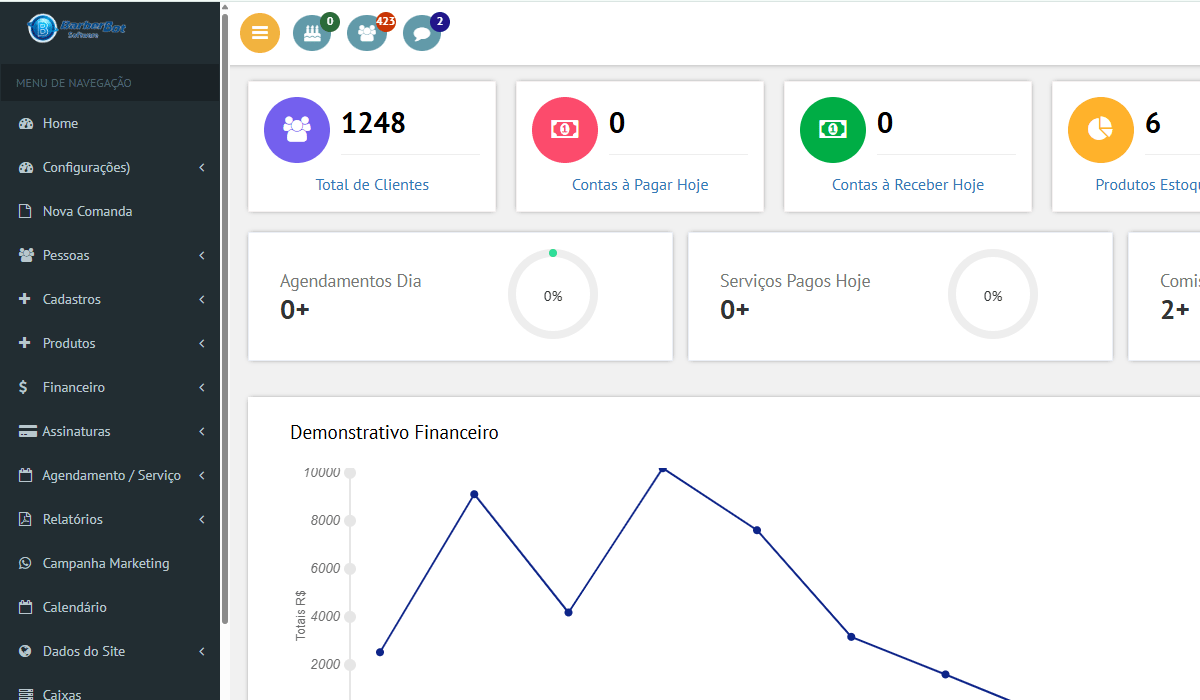Click the Agendamentos Dia circular progress ring
Screen dimensions: 1200x700
553,295
